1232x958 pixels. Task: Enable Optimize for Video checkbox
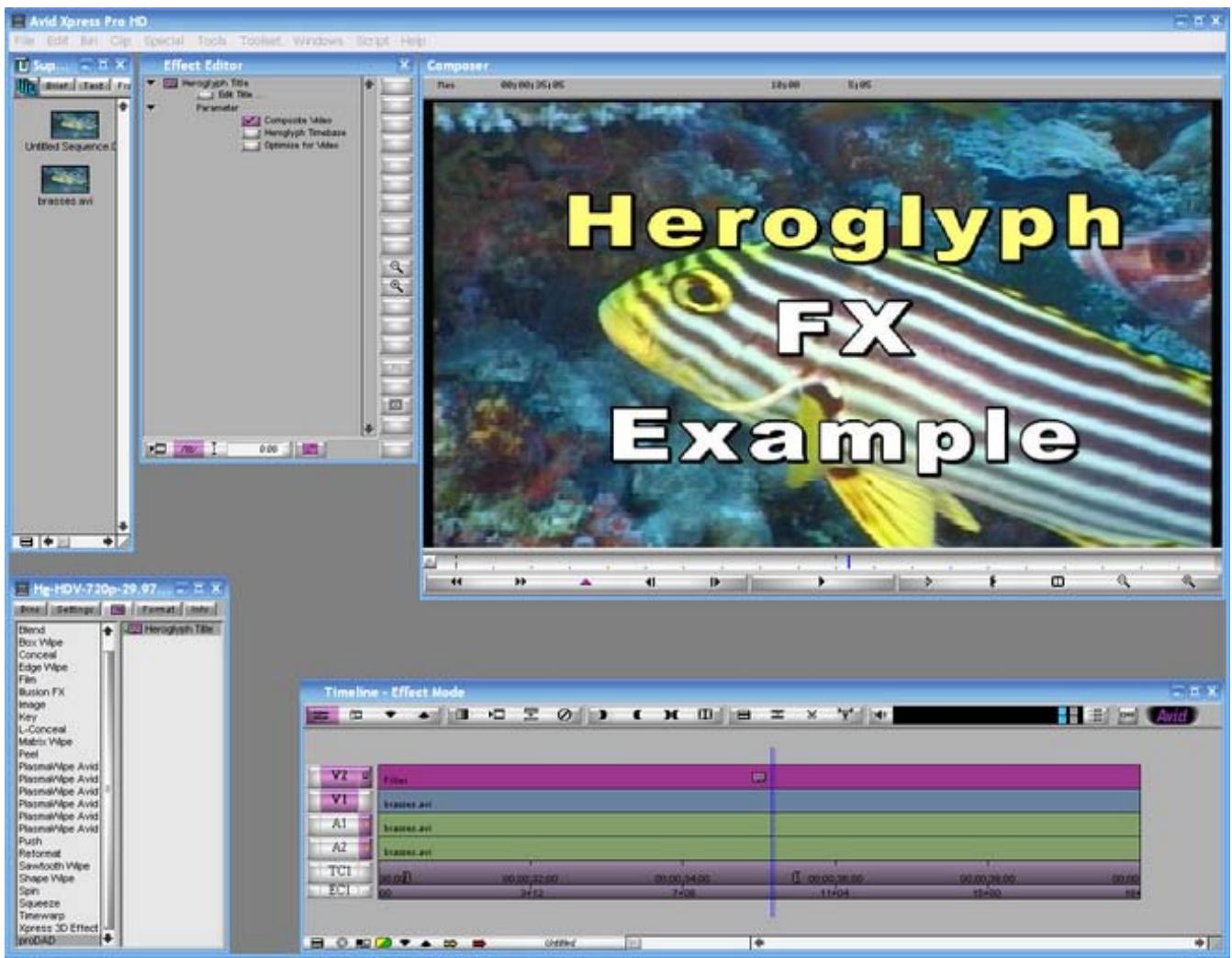pyautogui.click(x=252, y=145)
